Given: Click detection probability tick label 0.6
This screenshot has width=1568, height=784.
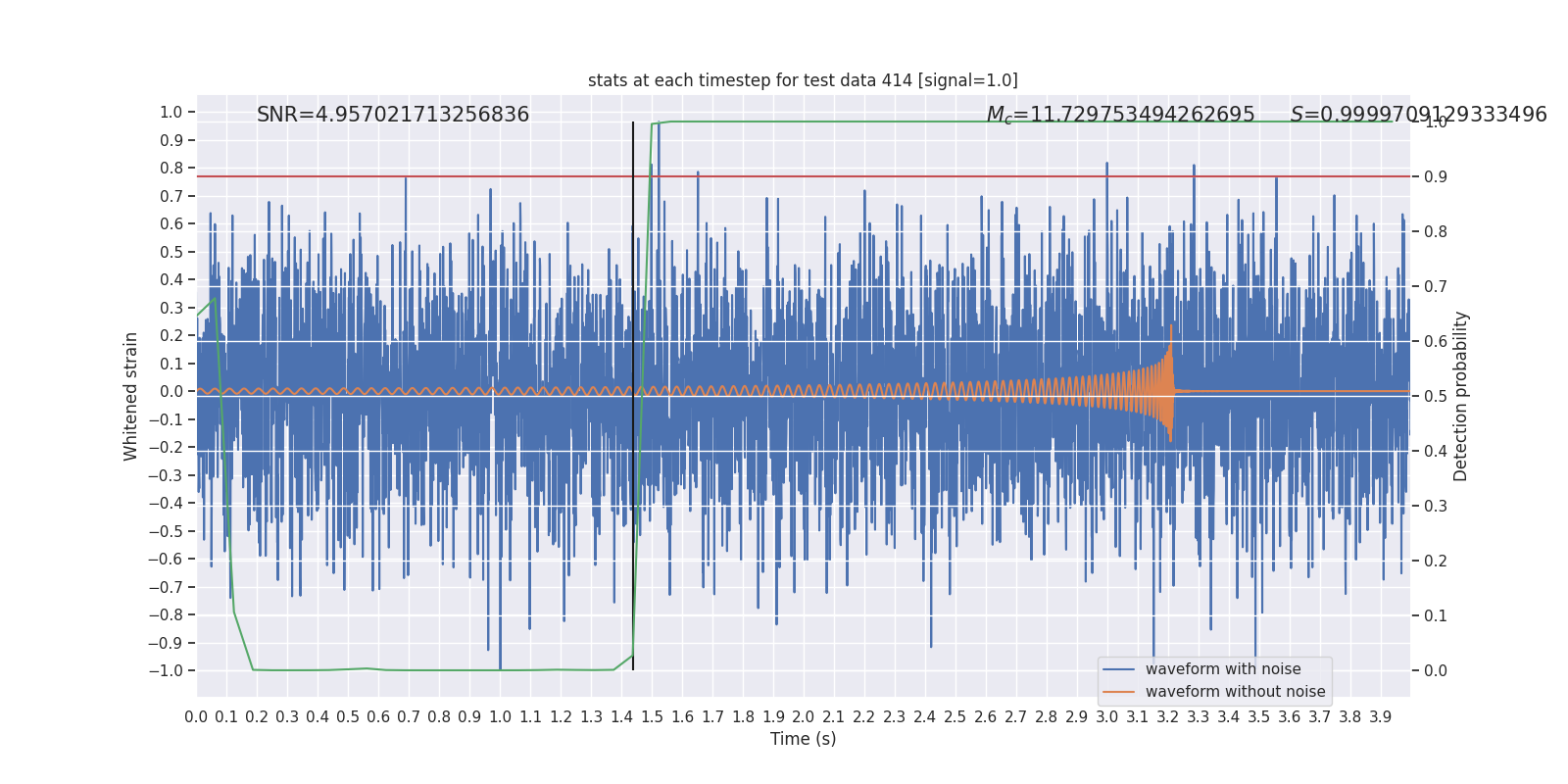Looking at the screenshot, I should coord(1436,342).
